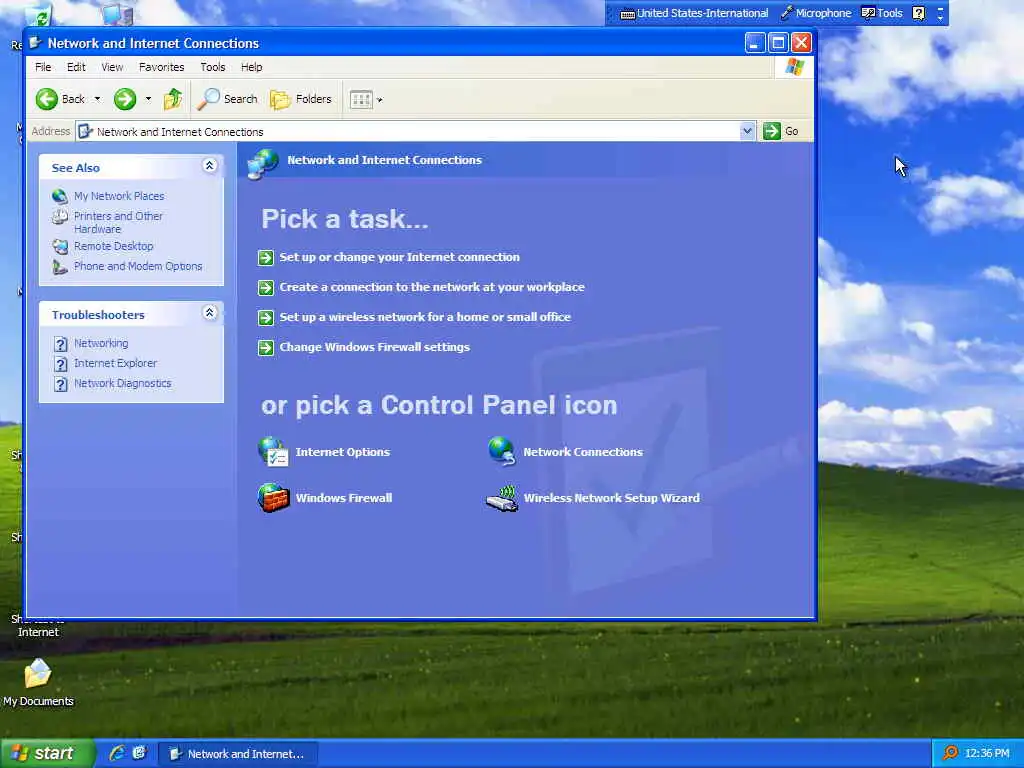Image resolution: width=1024 pixels, height=768 pixels.
Task: Open the language bar options arrow
Action: point(940,18)
